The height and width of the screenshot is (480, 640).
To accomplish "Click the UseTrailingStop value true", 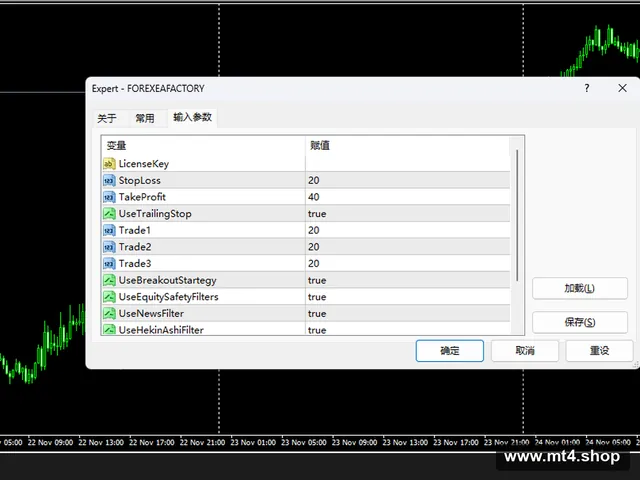I will [317, 214].
